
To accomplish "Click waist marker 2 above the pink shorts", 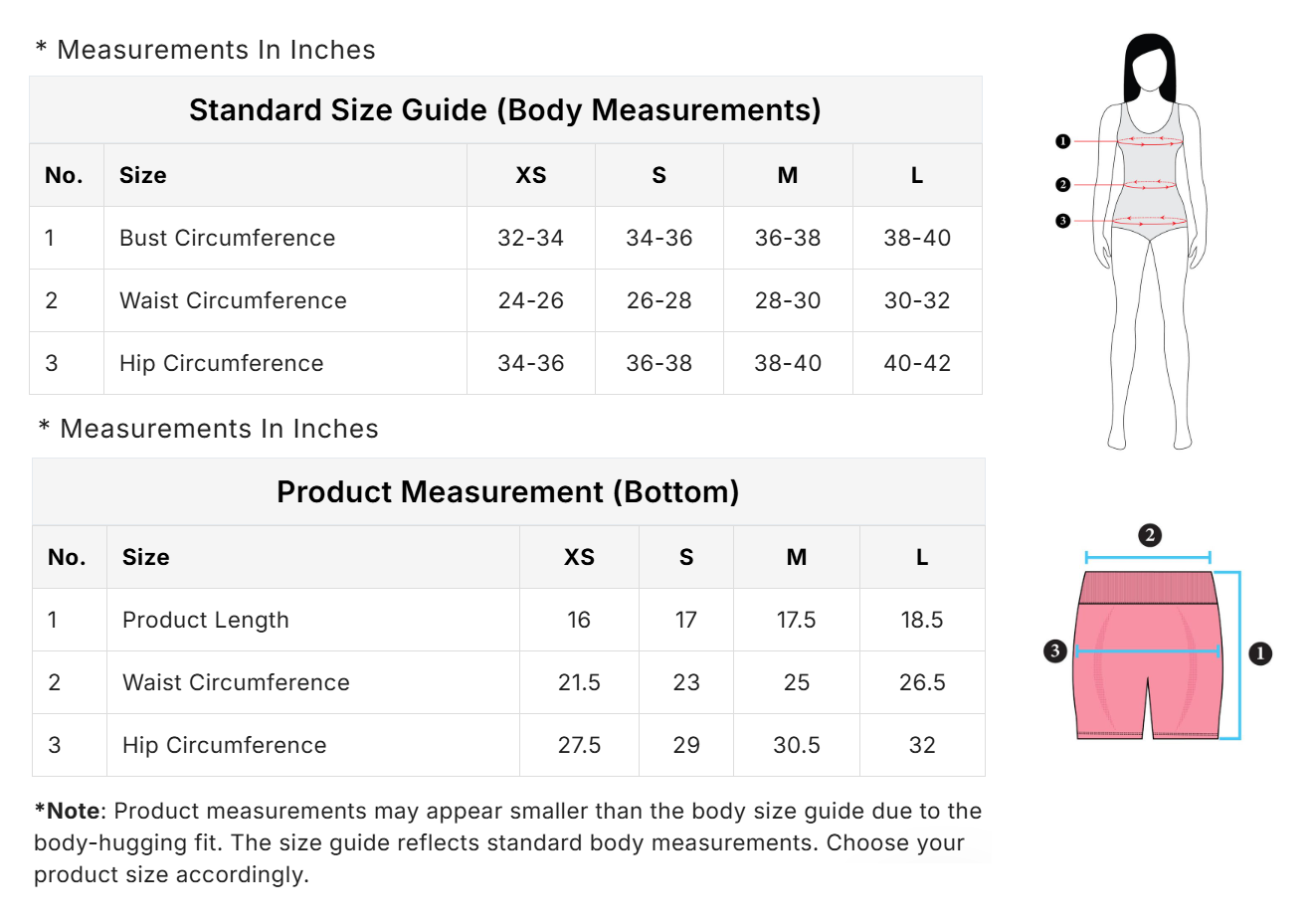I will 1150,535.
